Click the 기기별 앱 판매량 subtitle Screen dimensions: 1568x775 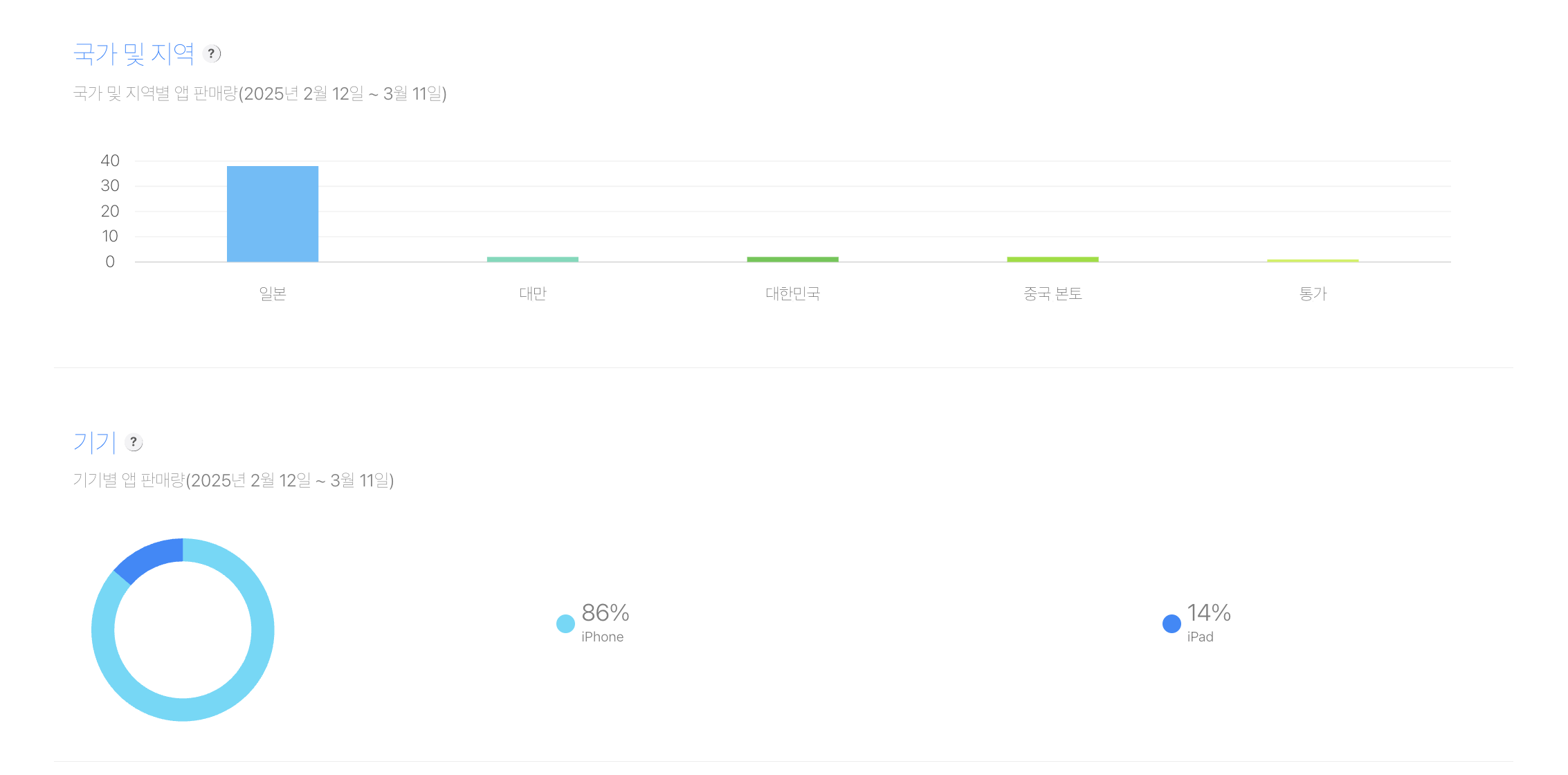pos(234,480)
